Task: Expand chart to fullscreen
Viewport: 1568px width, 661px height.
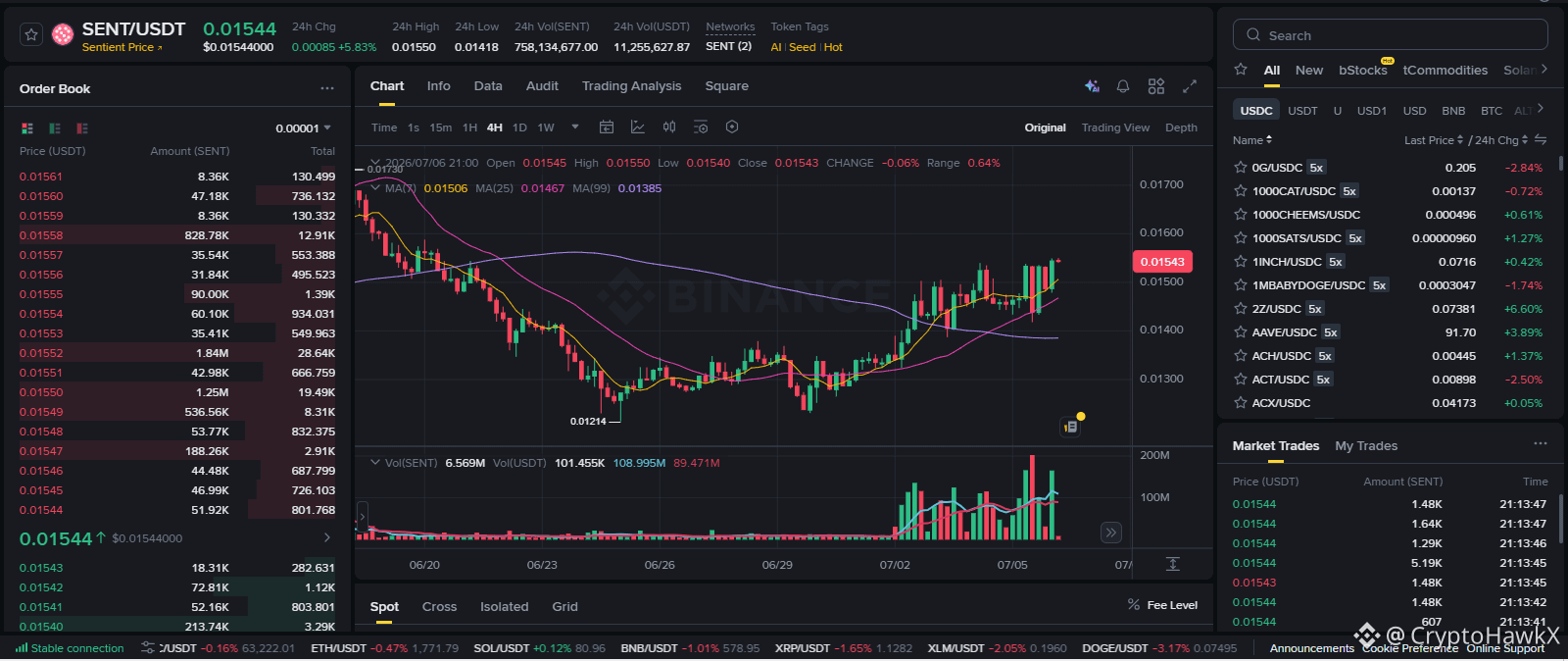Action: pos(1190,86)
